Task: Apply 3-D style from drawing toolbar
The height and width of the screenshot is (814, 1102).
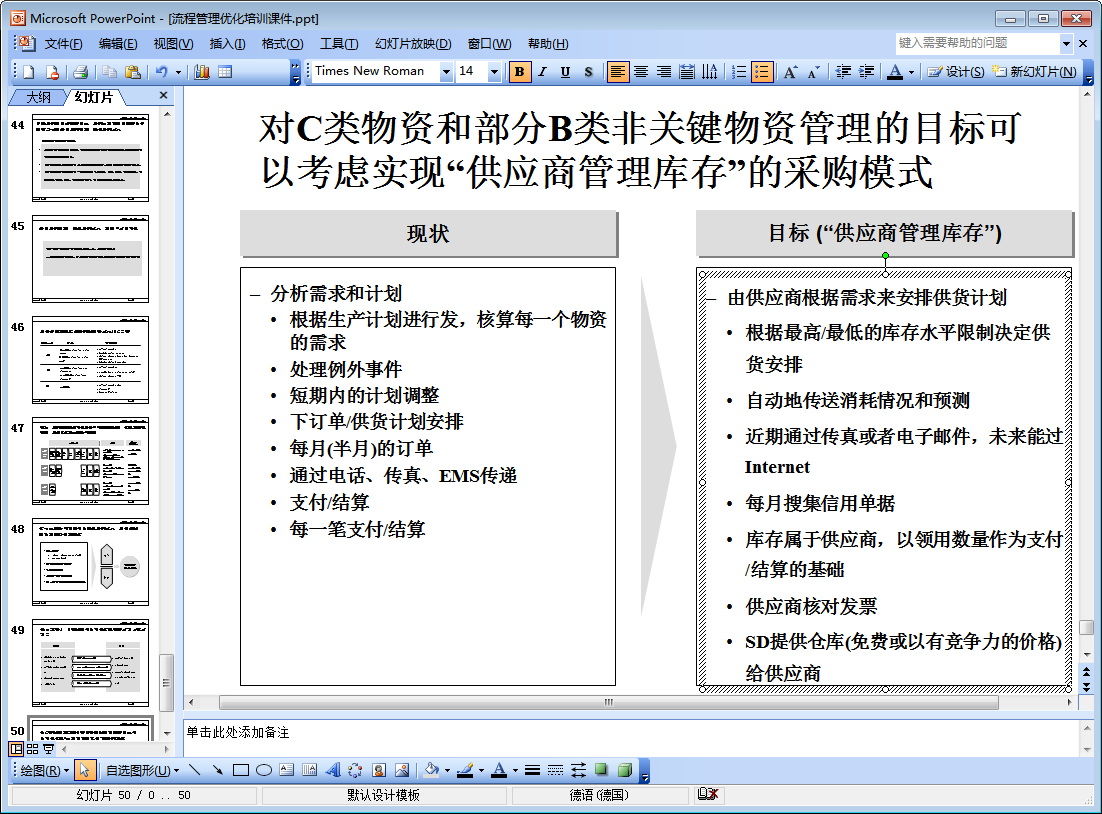Action: [624, 770]
